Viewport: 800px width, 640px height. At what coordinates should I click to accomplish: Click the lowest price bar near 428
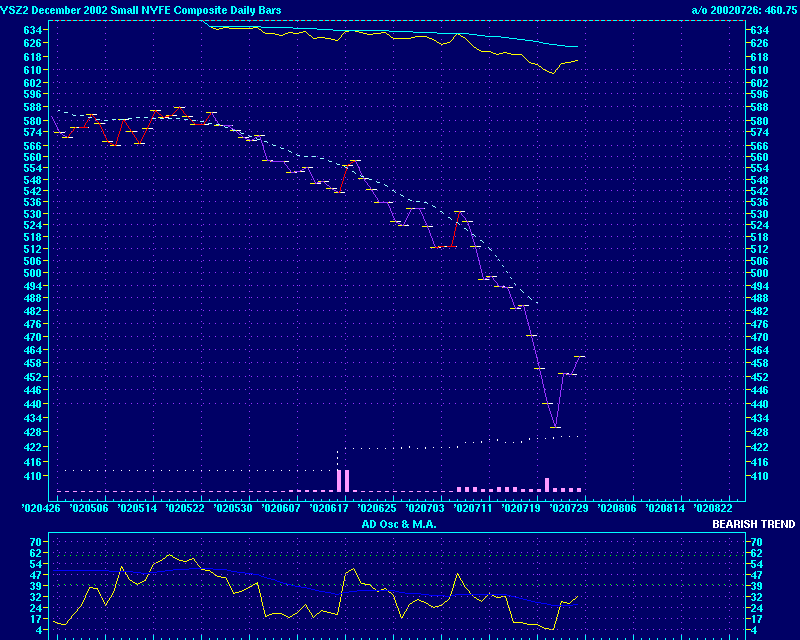tap(555, 428)
